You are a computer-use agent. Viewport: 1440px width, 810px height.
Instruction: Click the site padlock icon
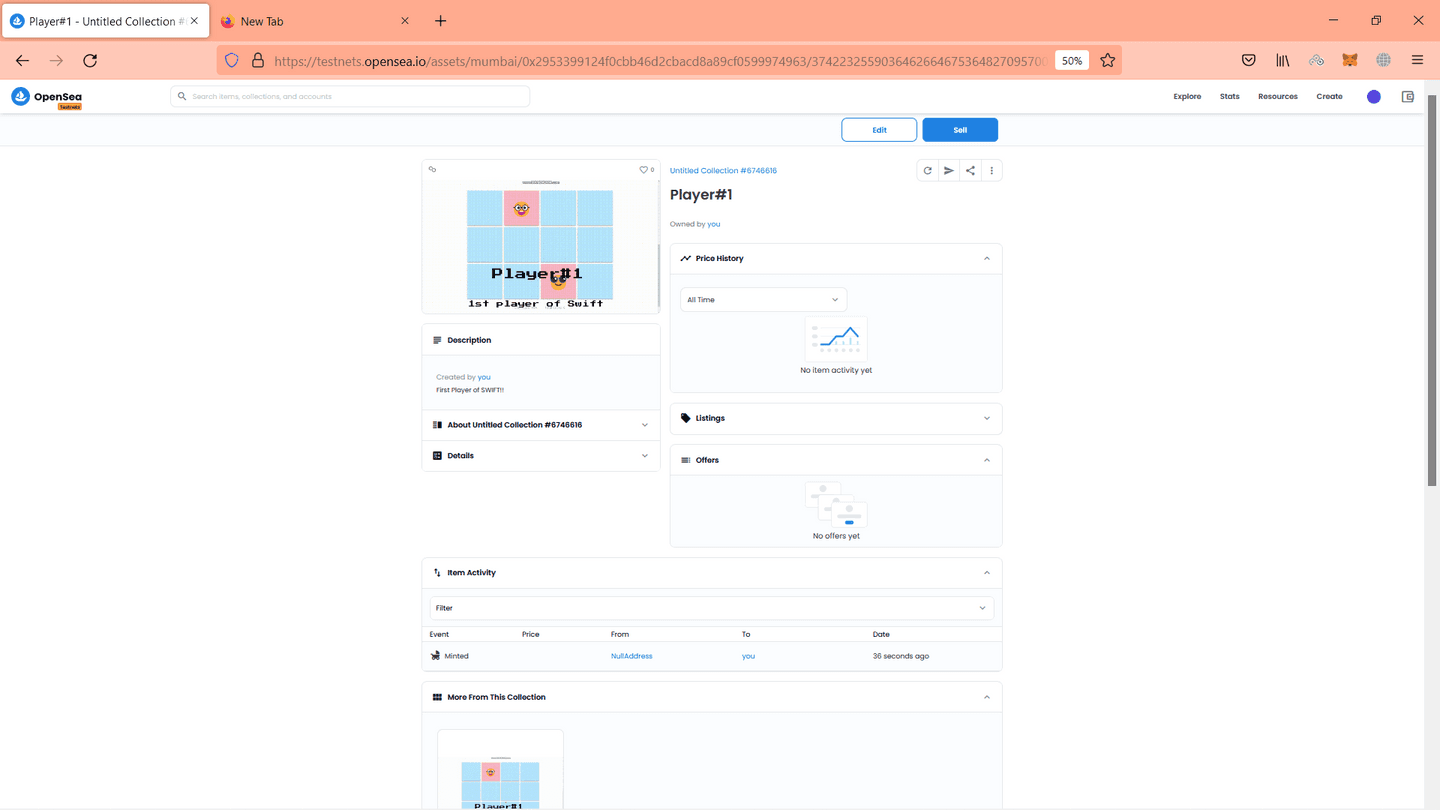pos(258,61)
